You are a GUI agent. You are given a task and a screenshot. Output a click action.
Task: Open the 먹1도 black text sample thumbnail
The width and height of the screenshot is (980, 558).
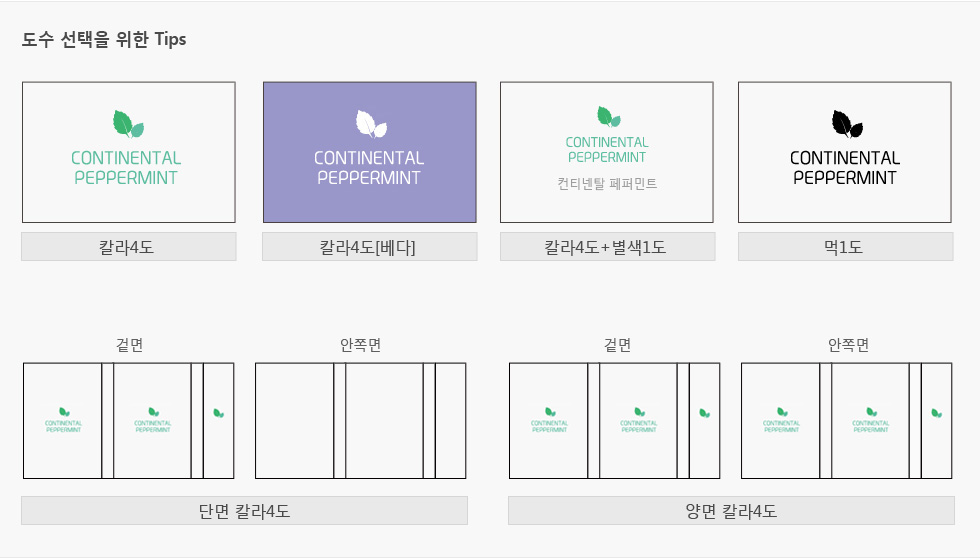[845, 152]
